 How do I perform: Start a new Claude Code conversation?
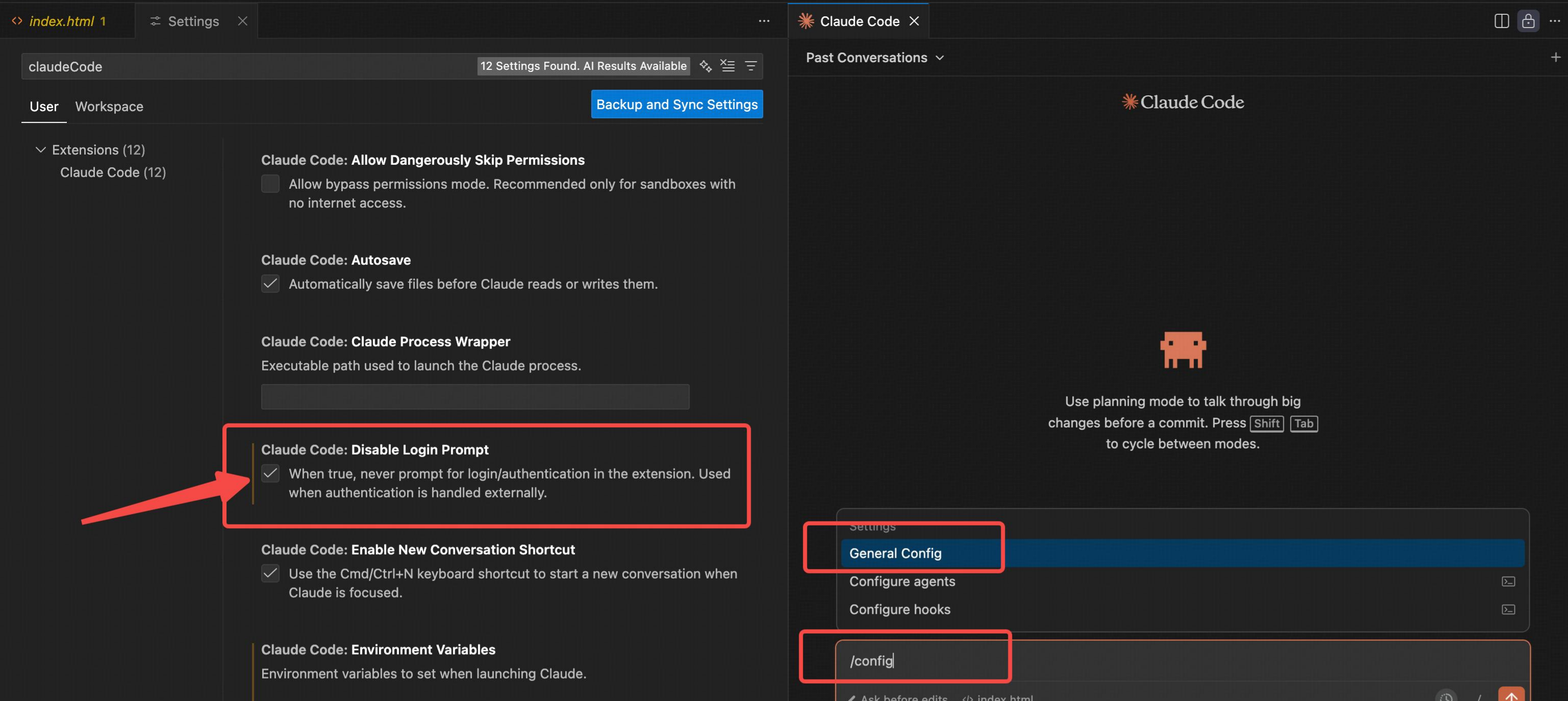[x=1555, y=57]
